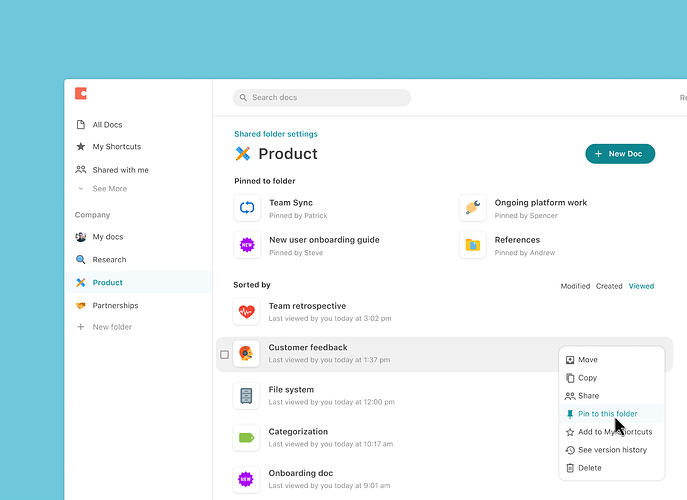
Task: Select Add to My Shortcuts option
Action: pyautogui.click(x=612, y=432)
